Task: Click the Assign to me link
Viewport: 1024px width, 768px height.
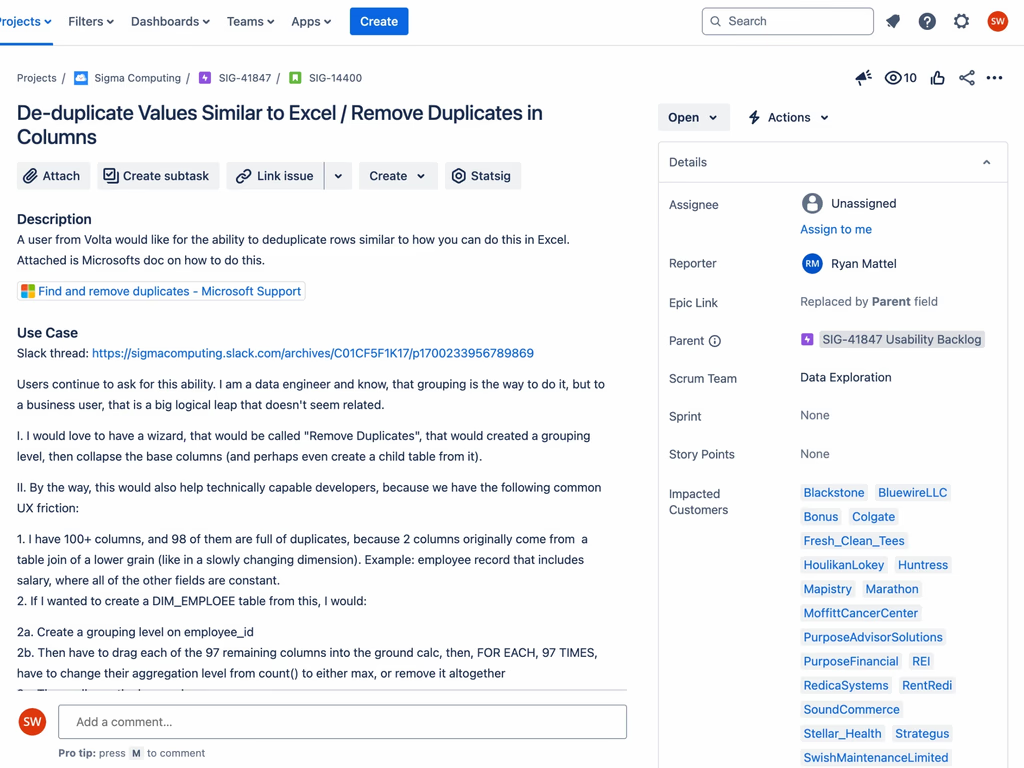Action: [x=835, y=229]
